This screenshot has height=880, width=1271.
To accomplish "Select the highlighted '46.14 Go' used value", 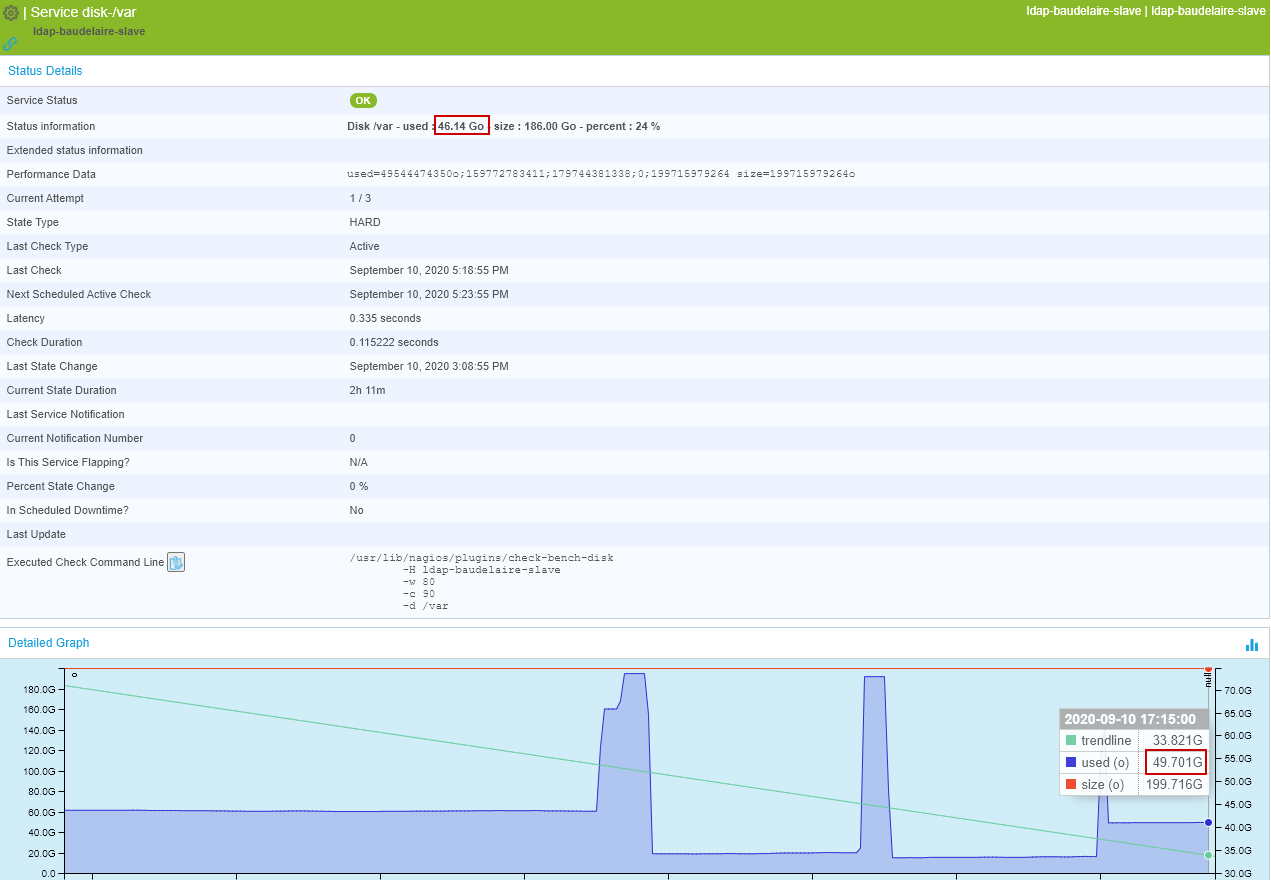I will 461,125.
